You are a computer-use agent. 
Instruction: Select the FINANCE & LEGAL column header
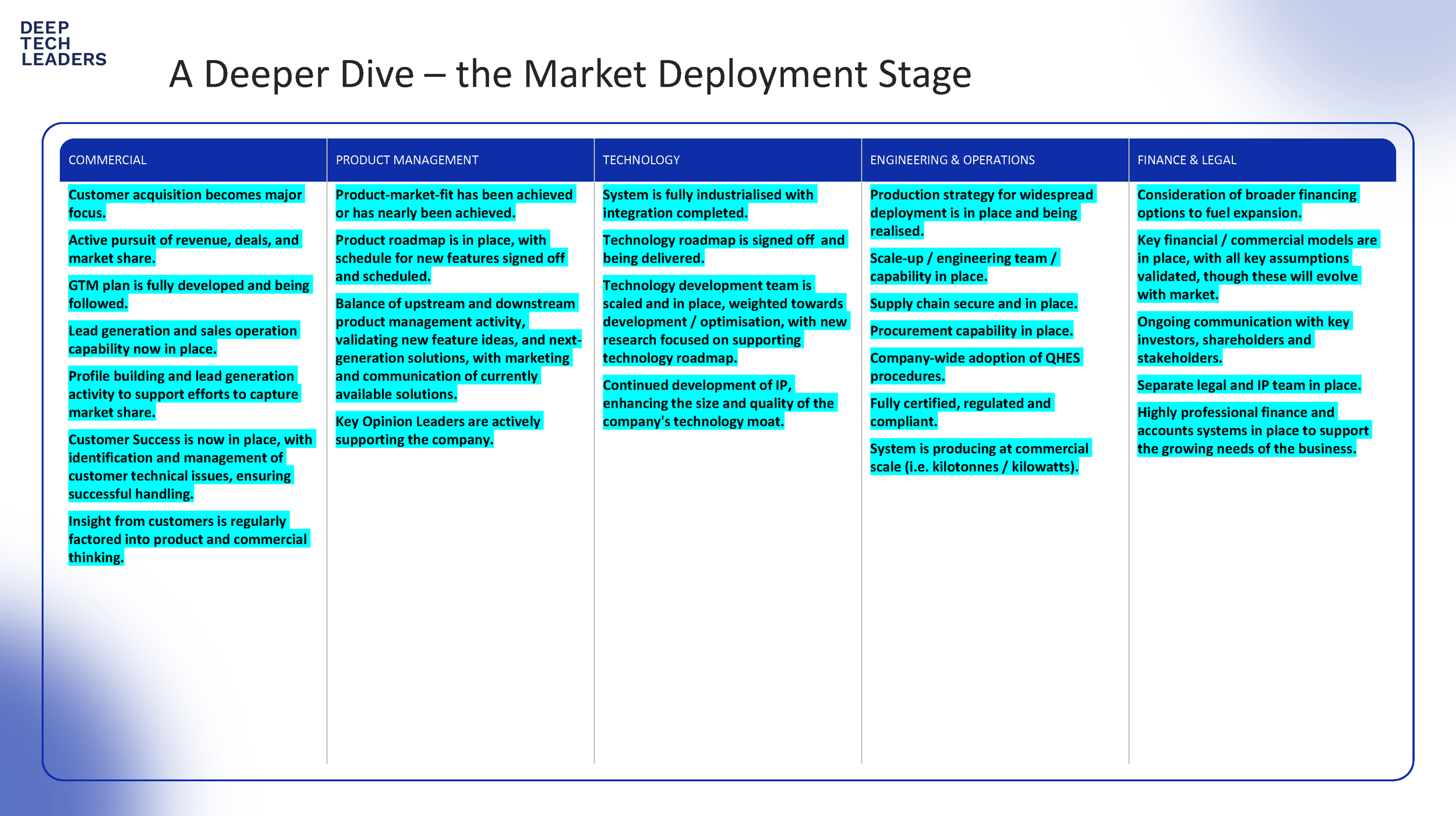1186,160
